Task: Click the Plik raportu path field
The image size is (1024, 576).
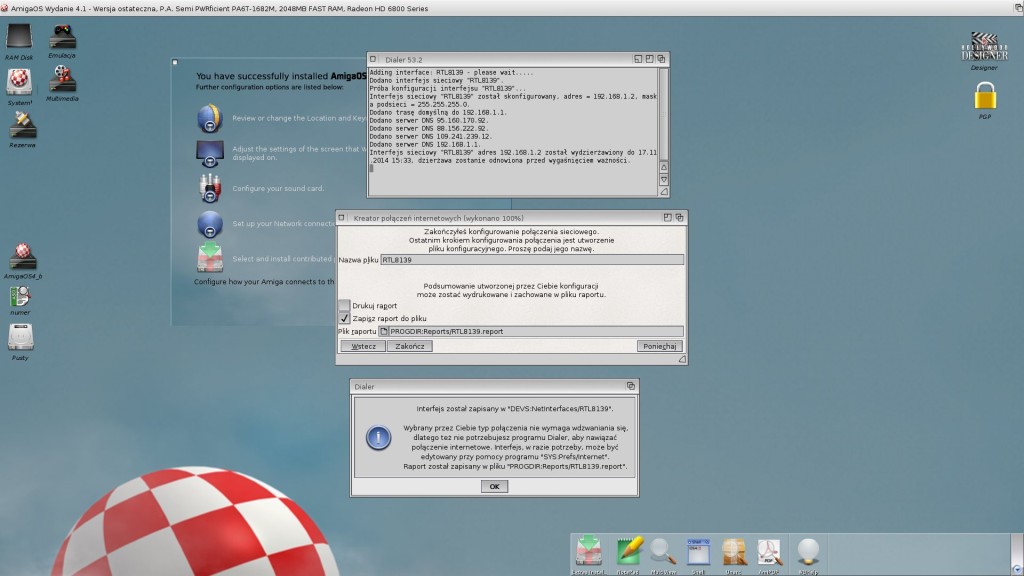Action: coord(536,331)
